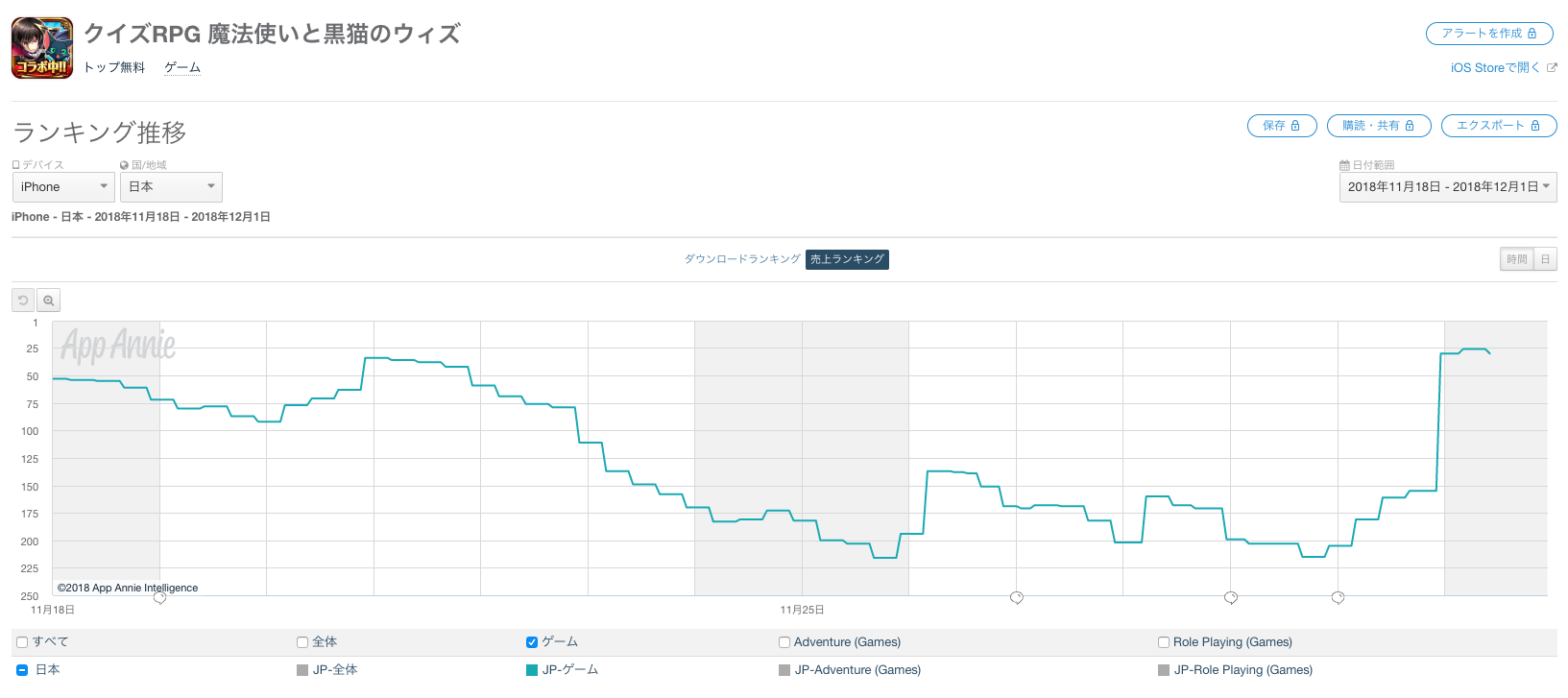Open アラートを作成 alert button
The width and height of the screenshot is (1568, 698).
[x=1489, y=34]
